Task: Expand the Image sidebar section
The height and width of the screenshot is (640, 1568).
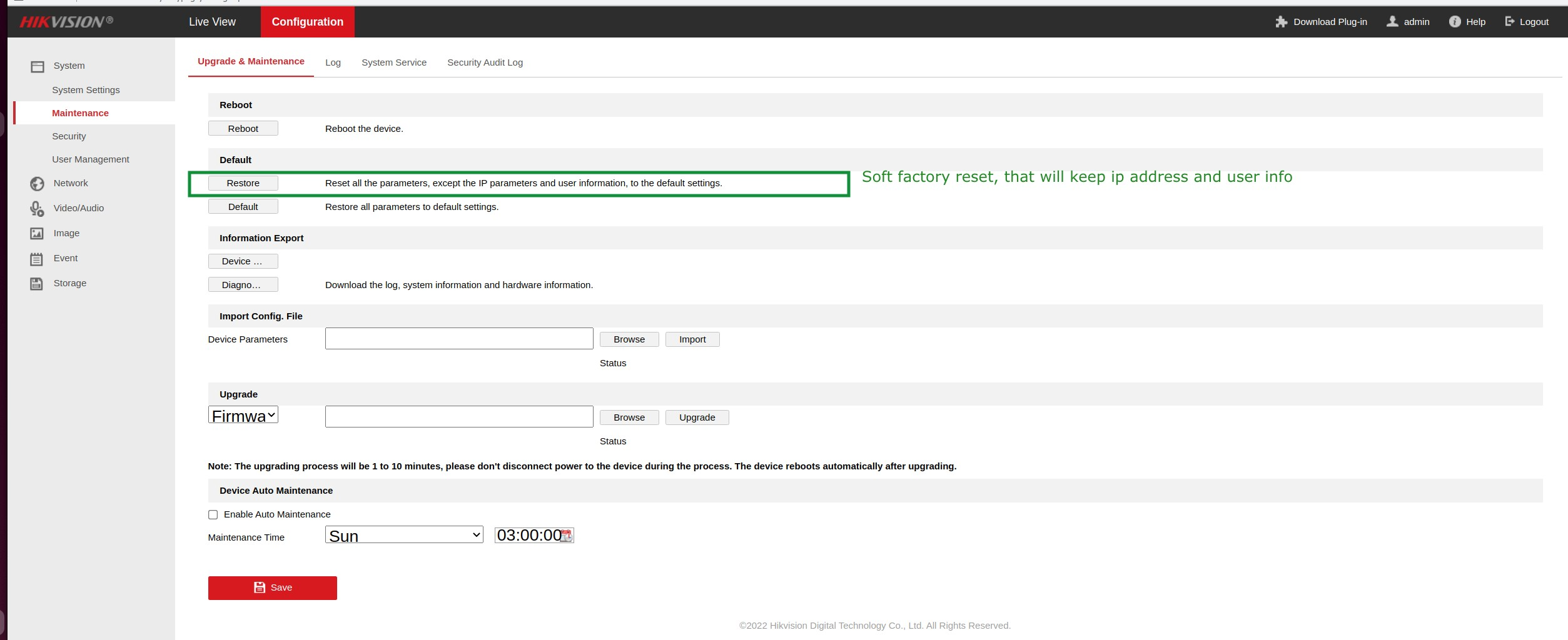Action: point(66,233)
